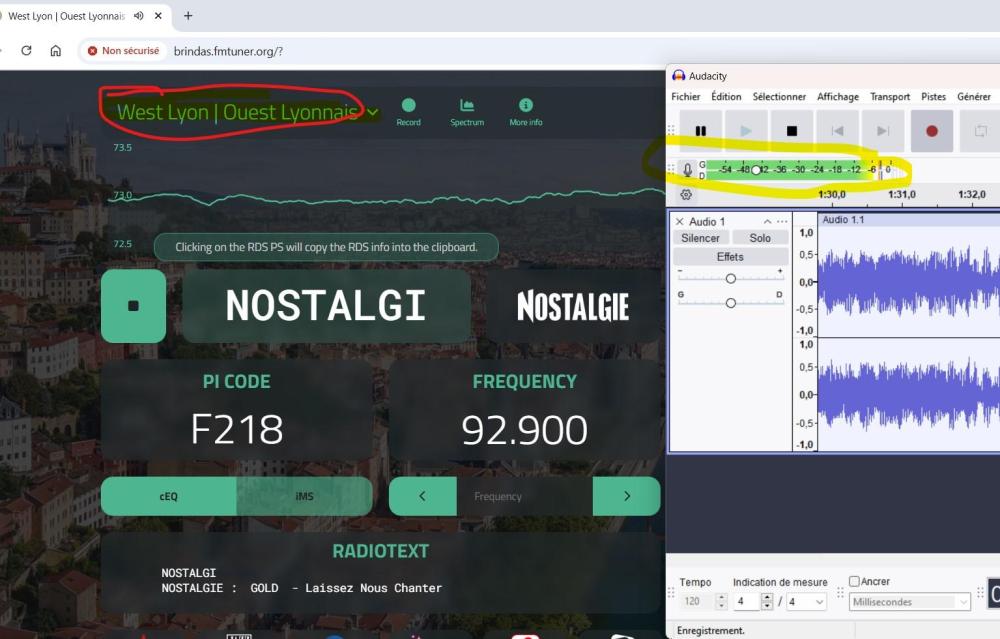Tune down with left arrow button
Viewport: 1000px width, 639px height.
pyautogui.click(x=422, y=496)
